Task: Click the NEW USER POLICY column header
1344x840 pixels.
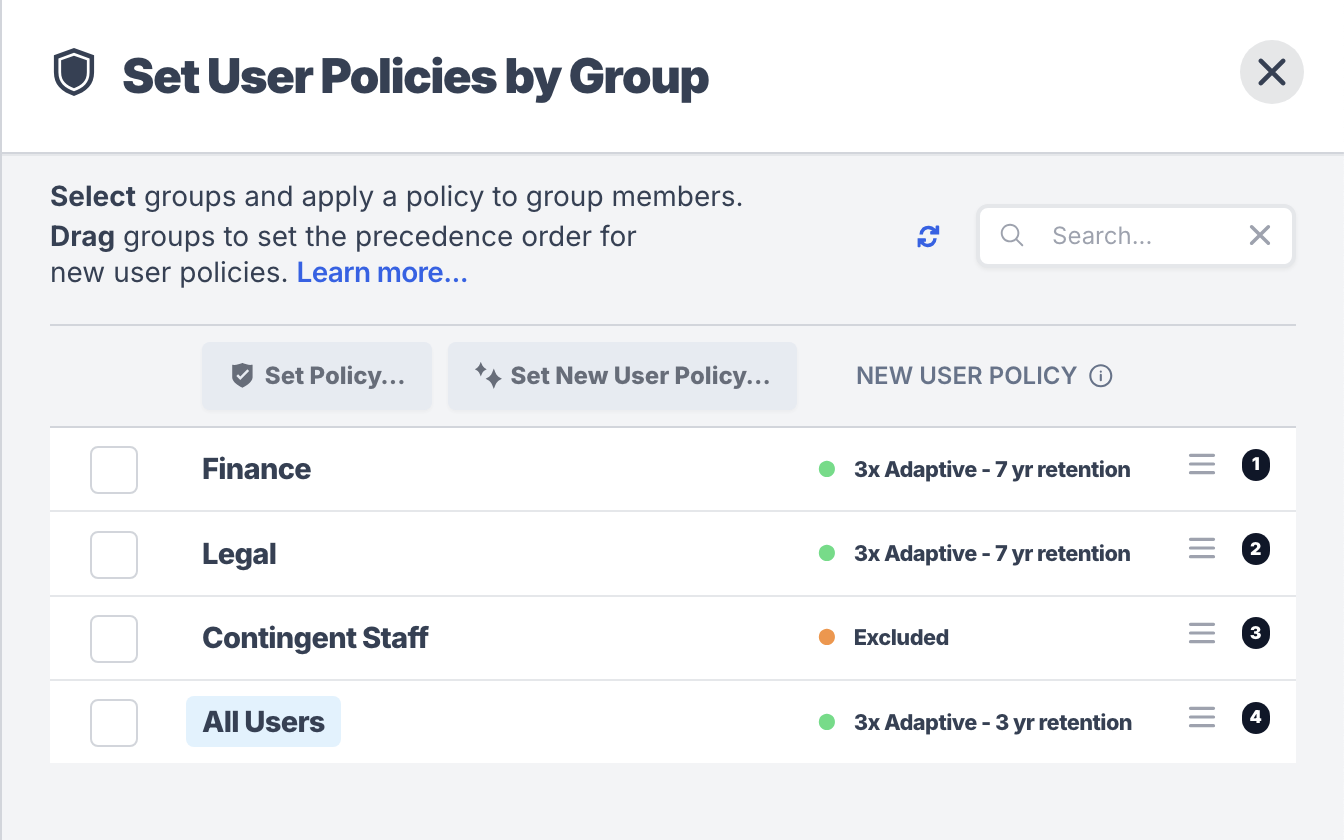Action: coord(967,376)
